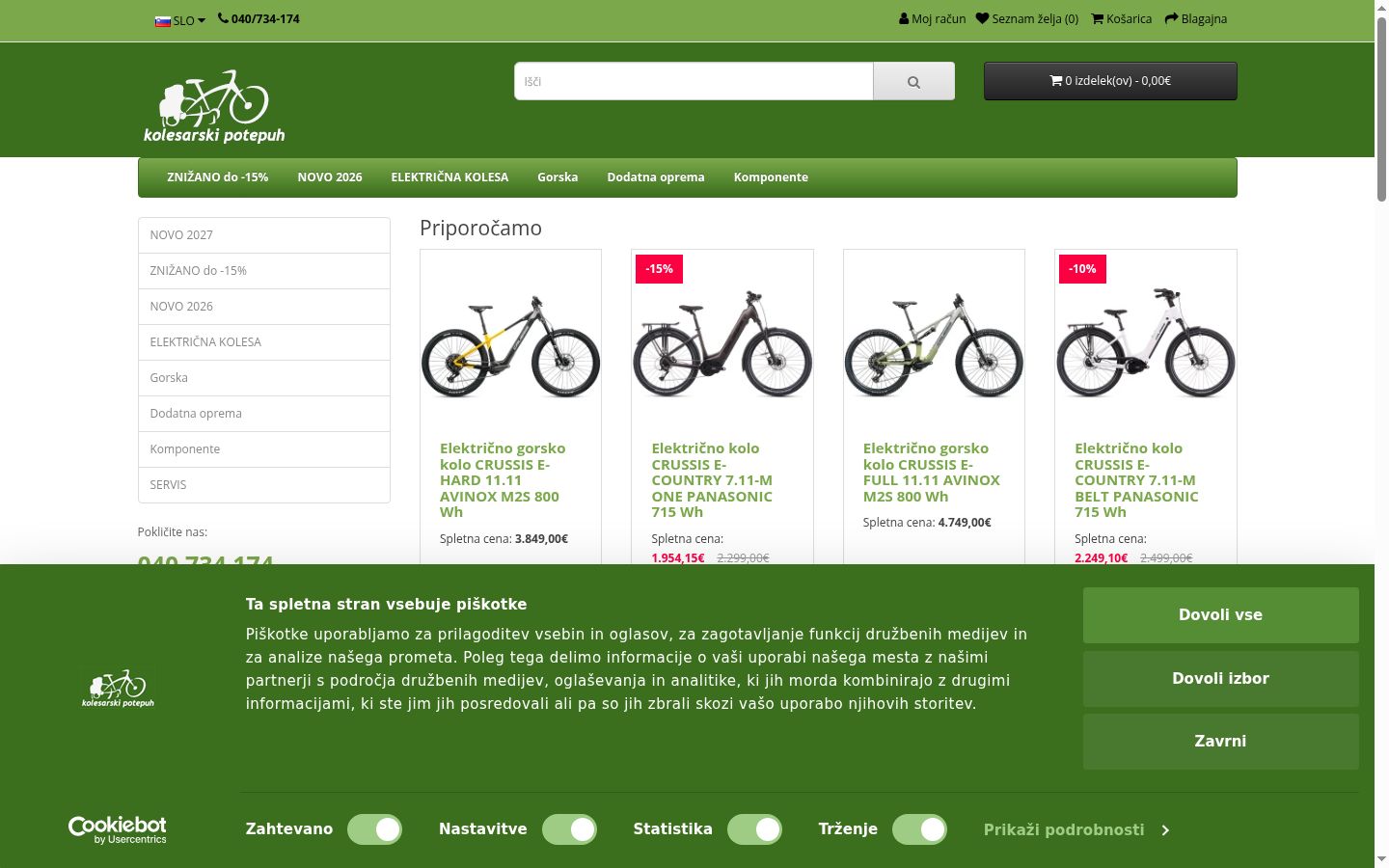Screen dimensions: 1389x868
Task: Click Zavrni cookie button
Action: [1220, 742]
